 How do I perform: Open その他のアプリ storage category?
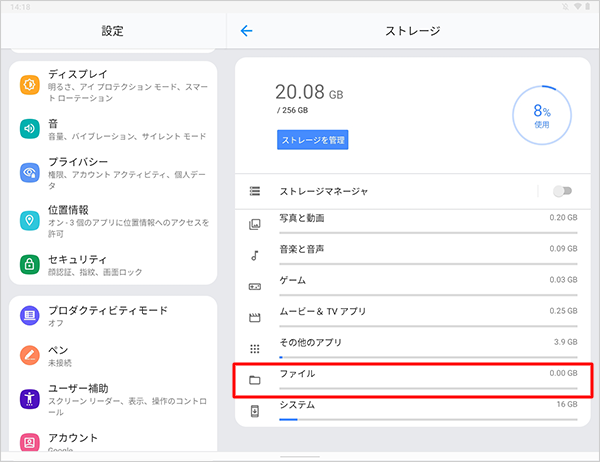point(412,349)
